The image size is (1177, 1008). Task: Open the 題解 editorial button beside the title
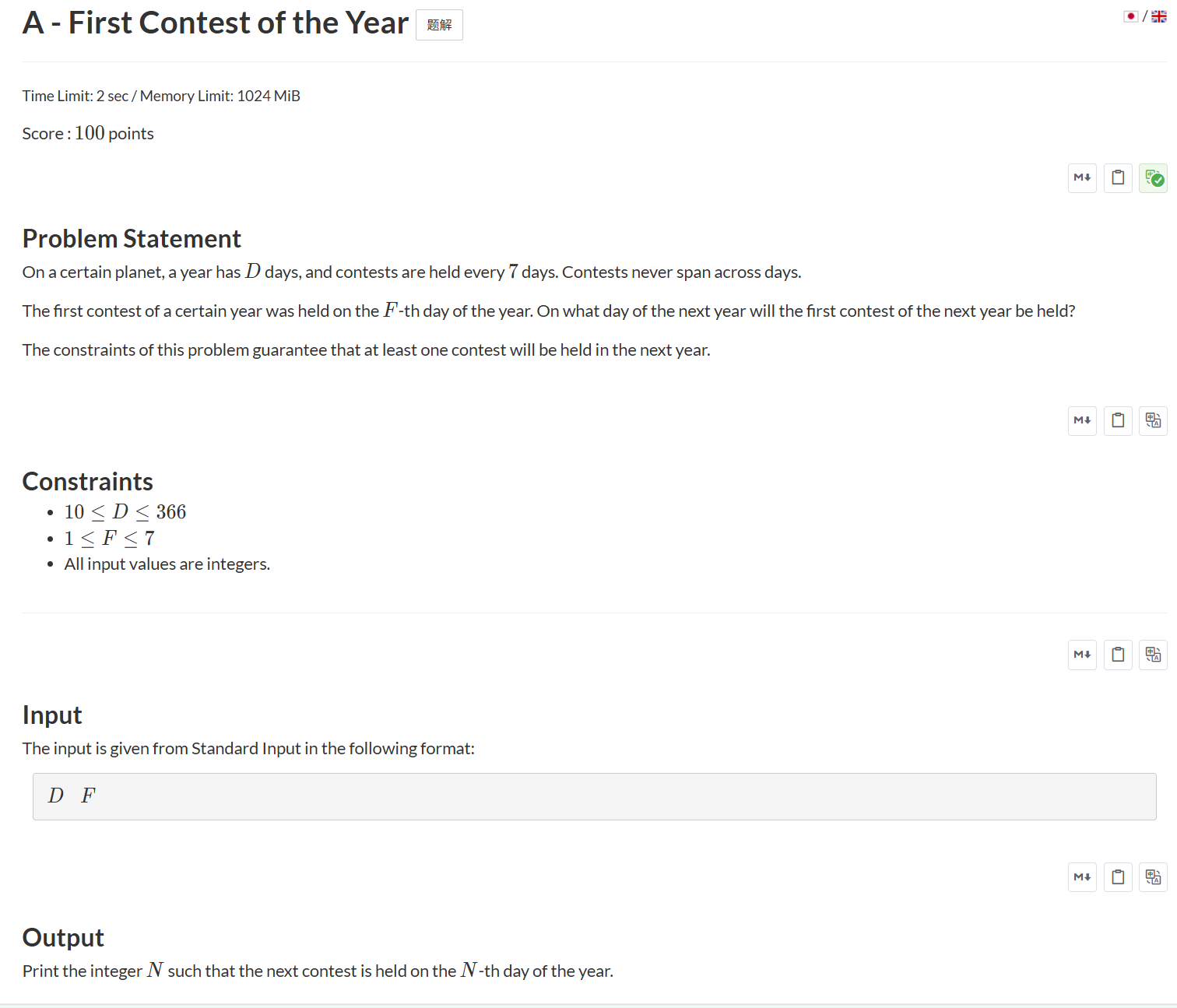click(439, 25)
